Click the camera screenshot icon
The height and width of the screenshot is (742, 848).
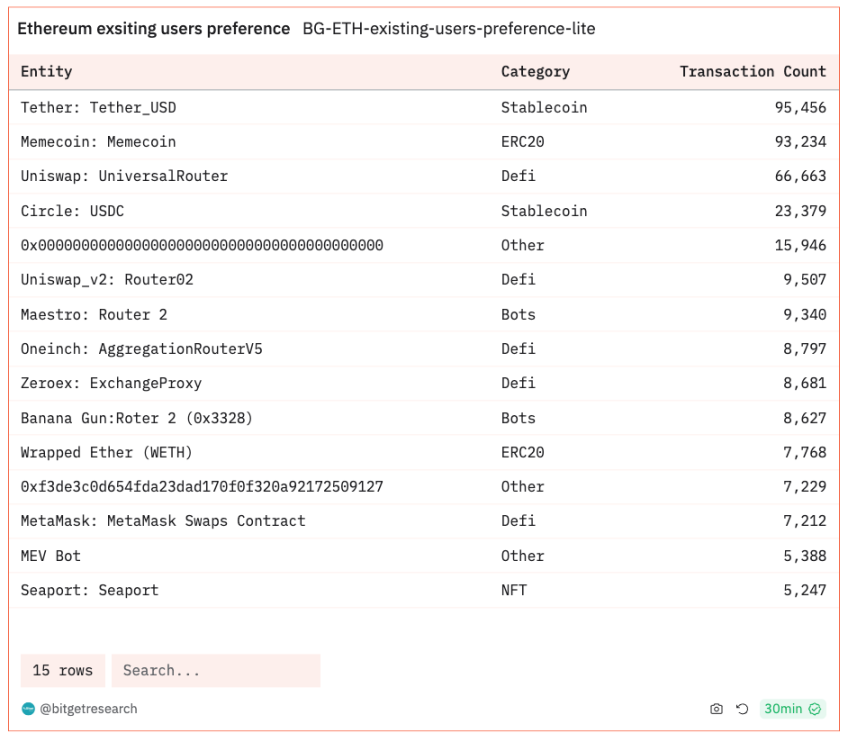pyautogui.click(x=716, y=708)
